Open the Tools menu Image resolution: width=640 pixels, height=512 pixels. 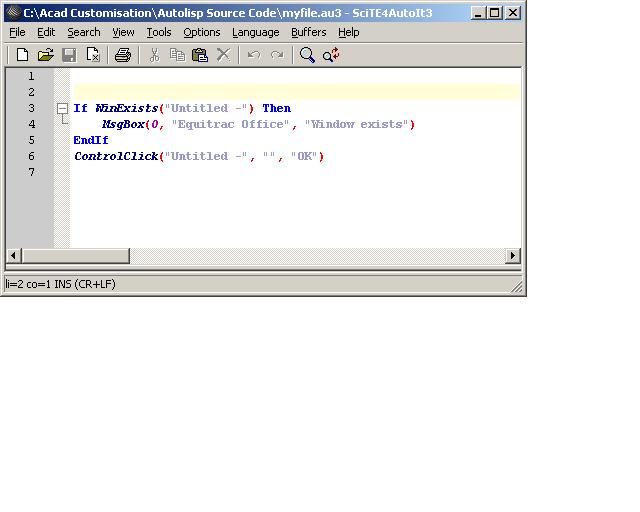click(x=159, y=32)
